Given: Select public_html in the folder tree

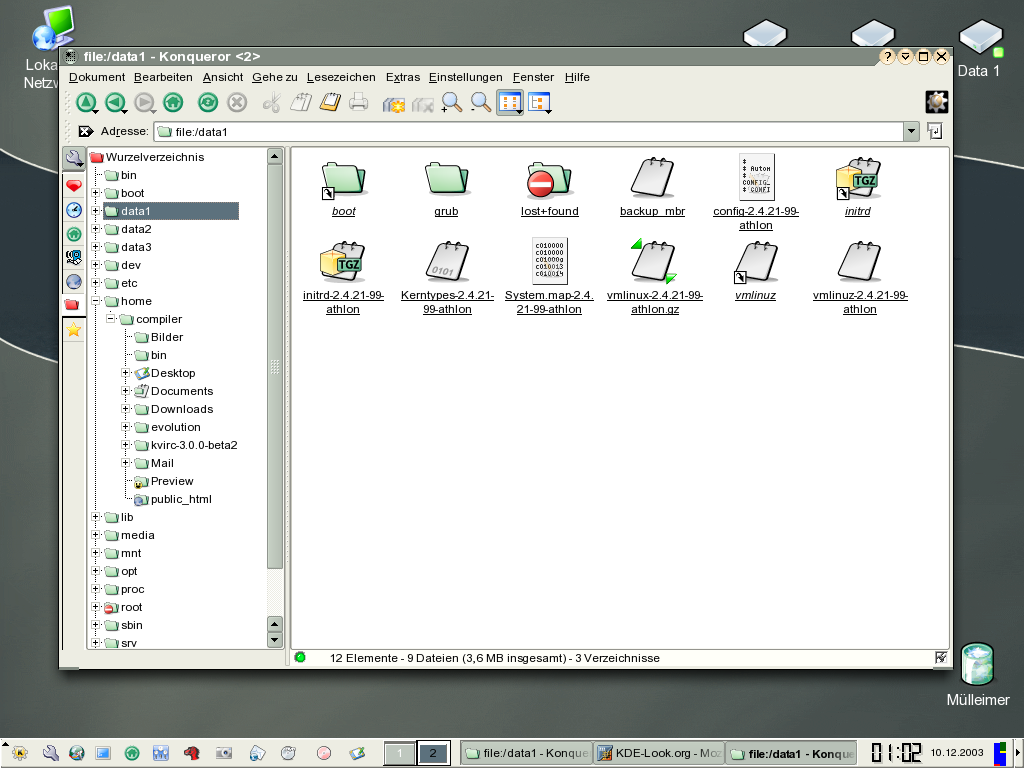Looking at the screenshot, I should [181, 499].
